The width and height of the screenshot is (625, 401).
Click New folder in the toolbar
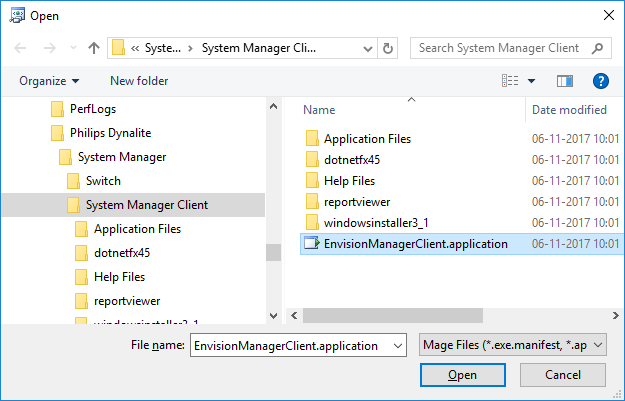[x=139, y=81]
